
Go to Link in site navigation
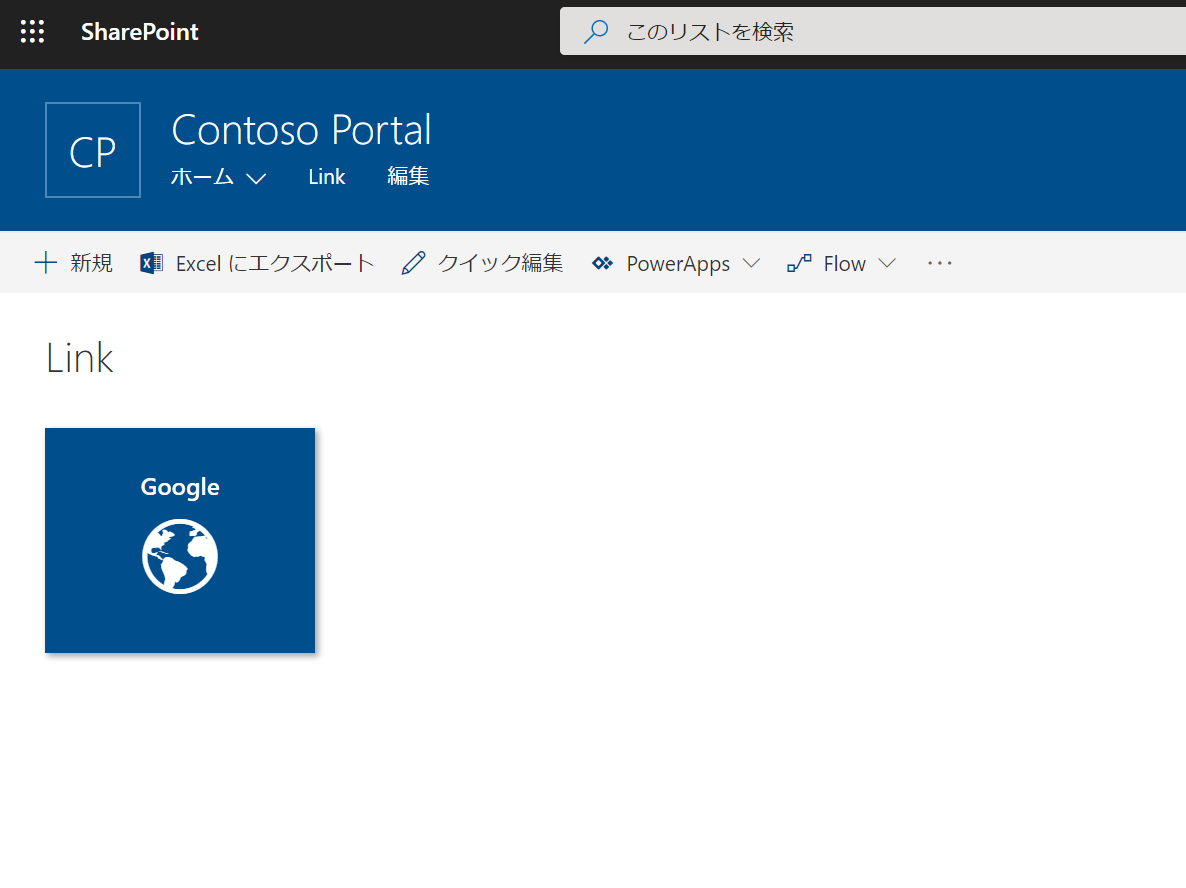click(x=327, y=177)
